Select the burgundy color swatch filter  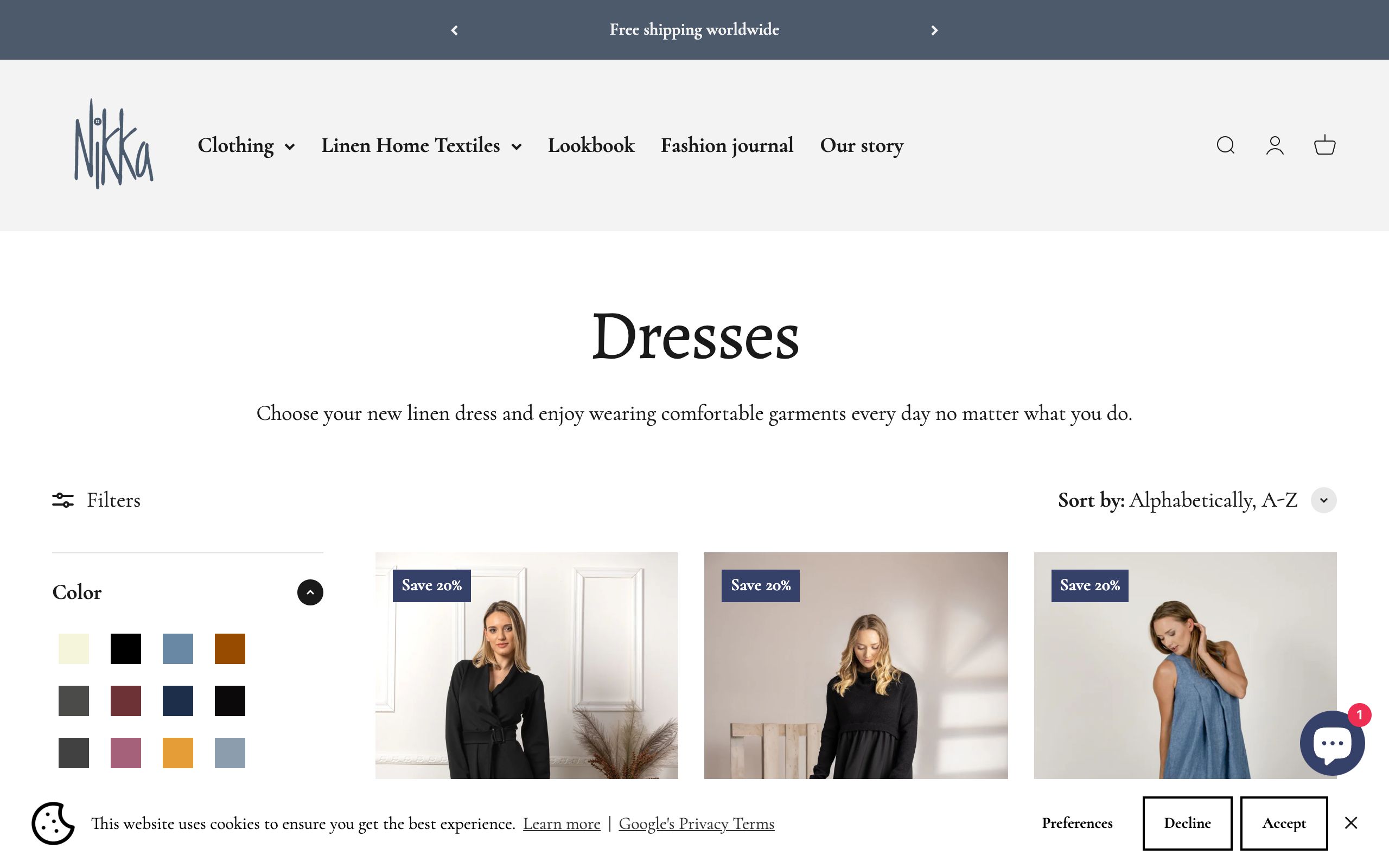pyautogui.click(x=126, y=700)
